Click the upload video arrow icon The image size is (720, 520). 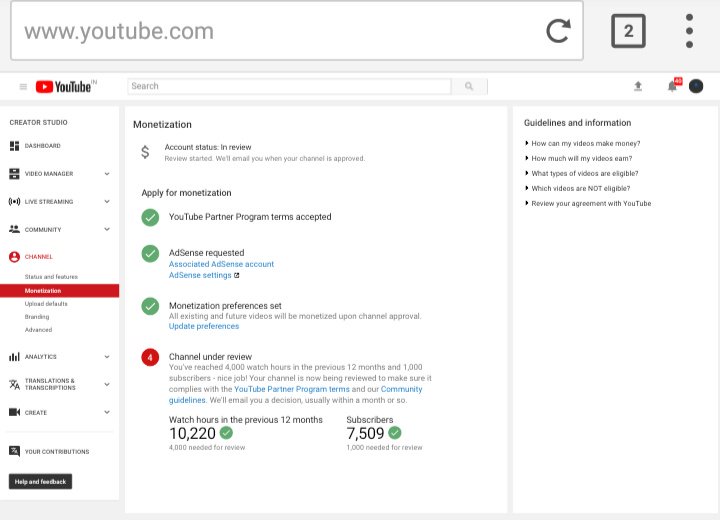[638, 86]
